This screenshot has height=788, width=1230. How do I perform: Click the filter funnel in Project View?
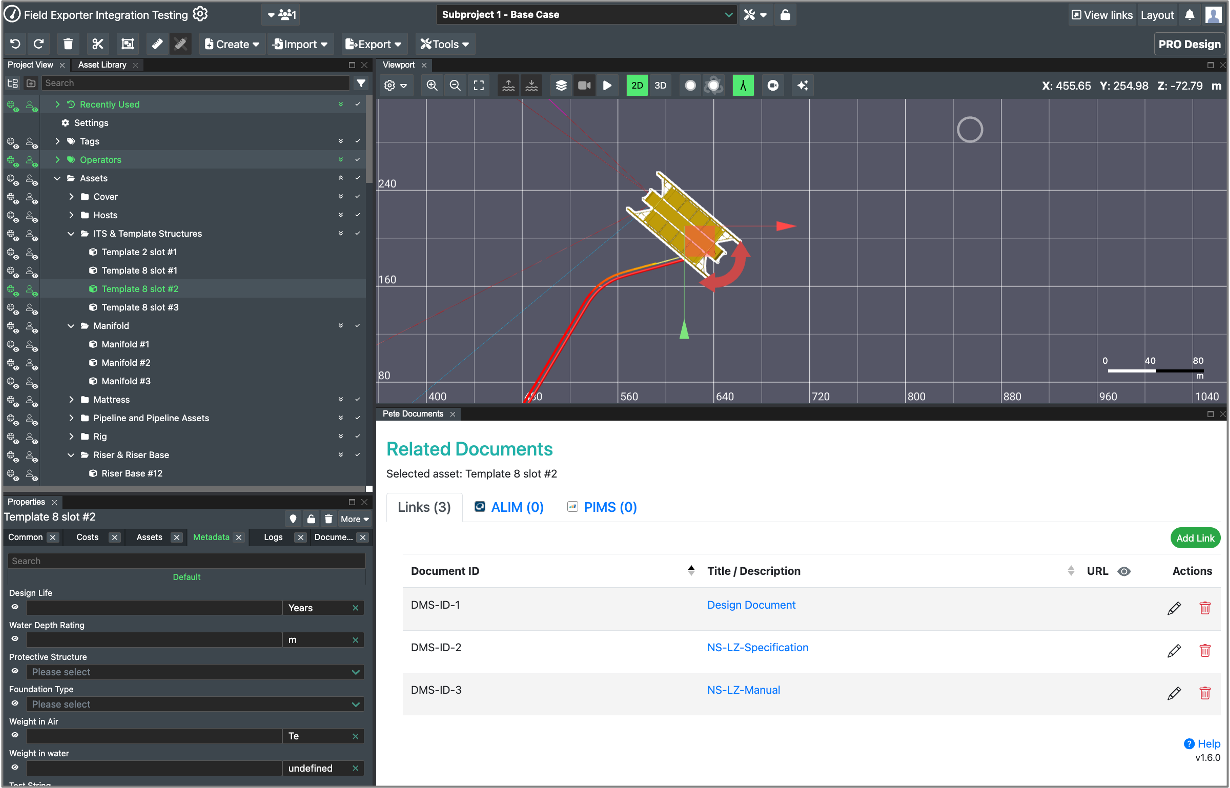(x=361, y=83)
